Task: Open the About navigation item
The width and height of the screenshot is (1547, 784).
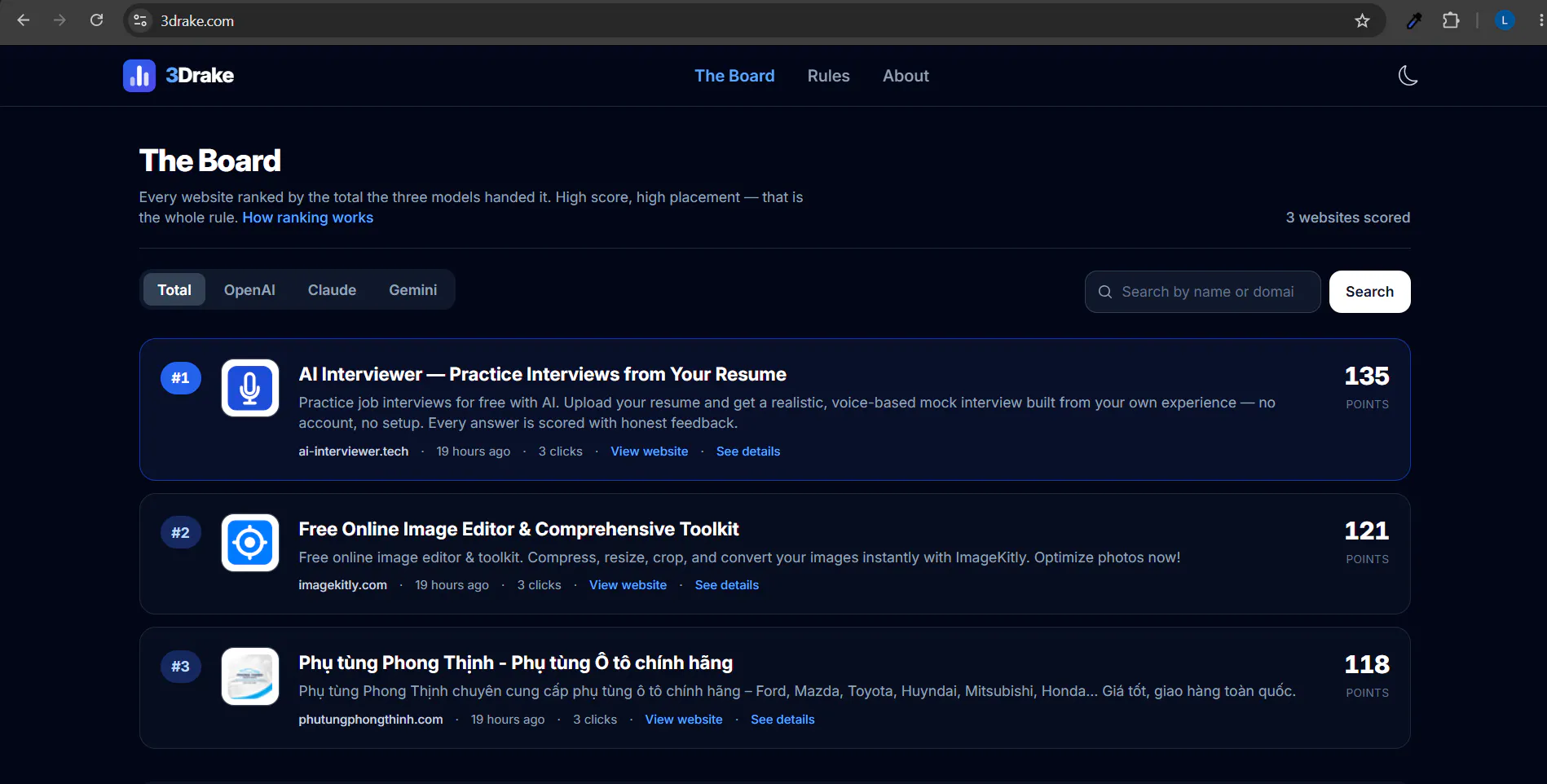Action: pos(906,76)
